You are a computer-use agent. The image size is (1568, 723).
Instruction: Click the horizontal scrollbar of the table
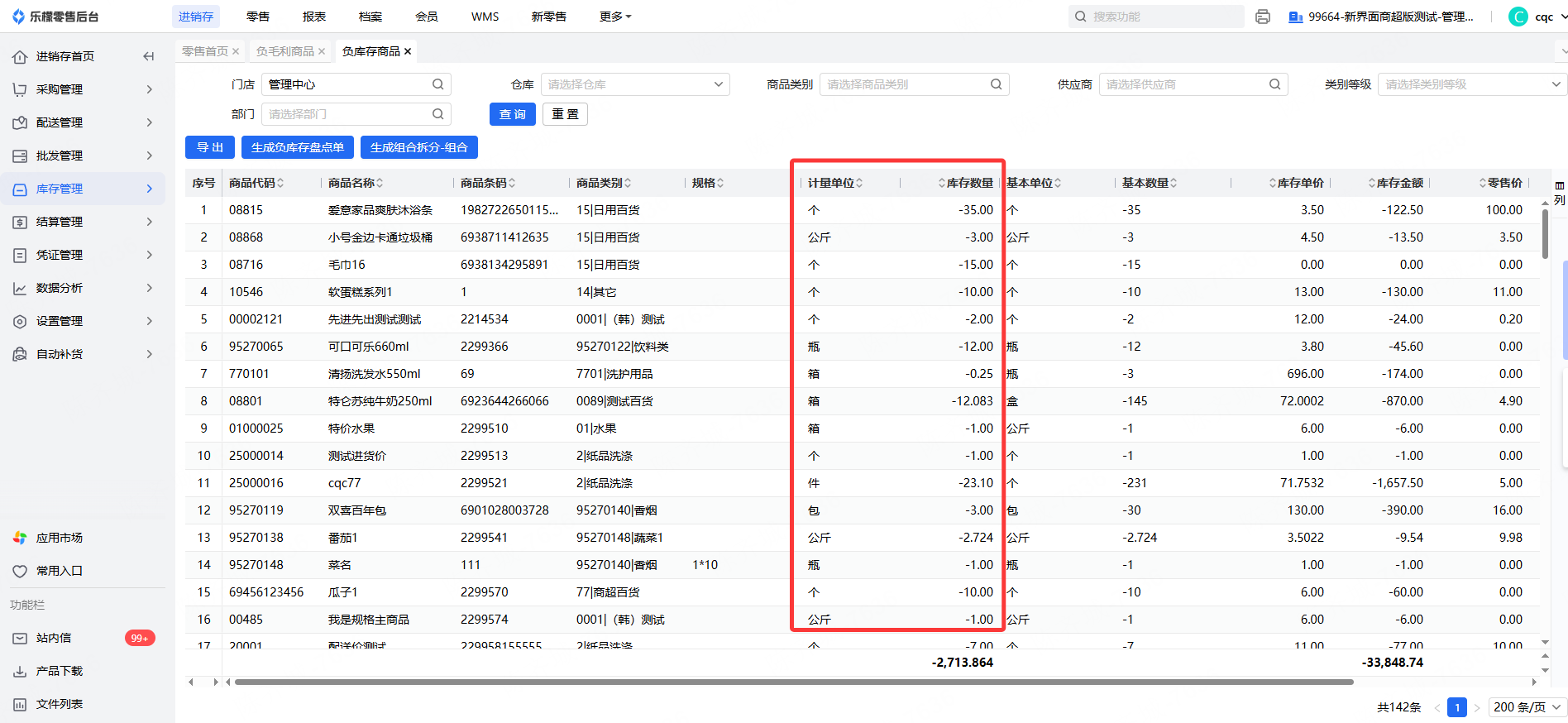(794, 682)
